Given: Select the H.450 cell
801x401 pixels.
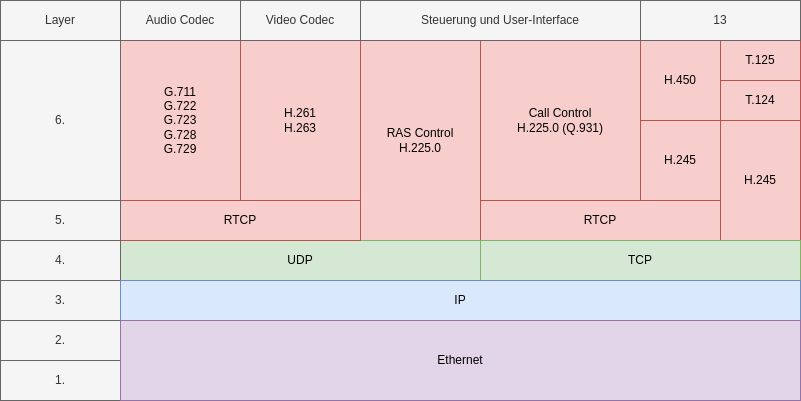Looking at the screenshot, I should coord(680,80).
